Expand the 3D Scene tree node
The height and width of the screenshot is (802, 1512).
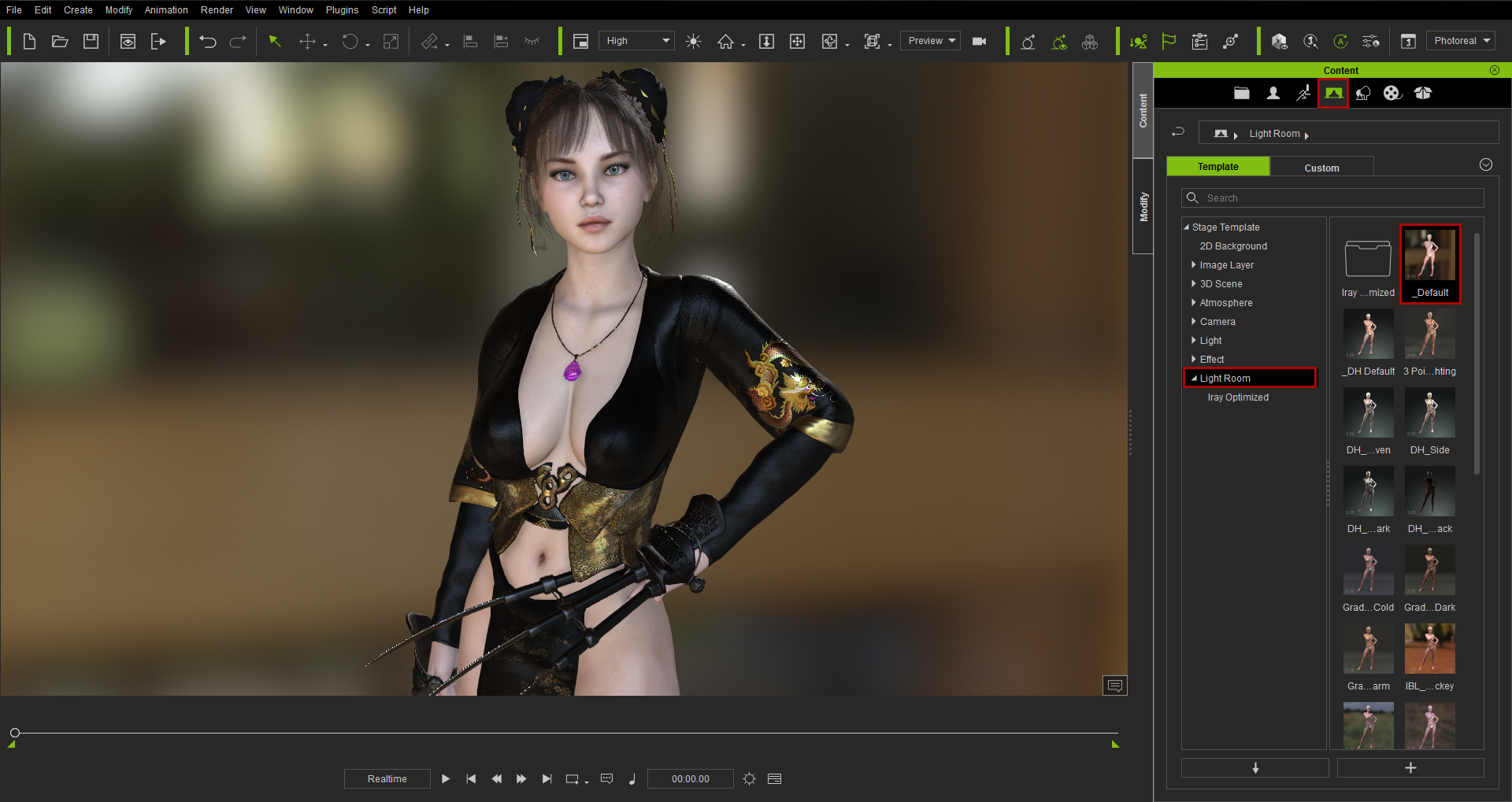[1194, 284]
